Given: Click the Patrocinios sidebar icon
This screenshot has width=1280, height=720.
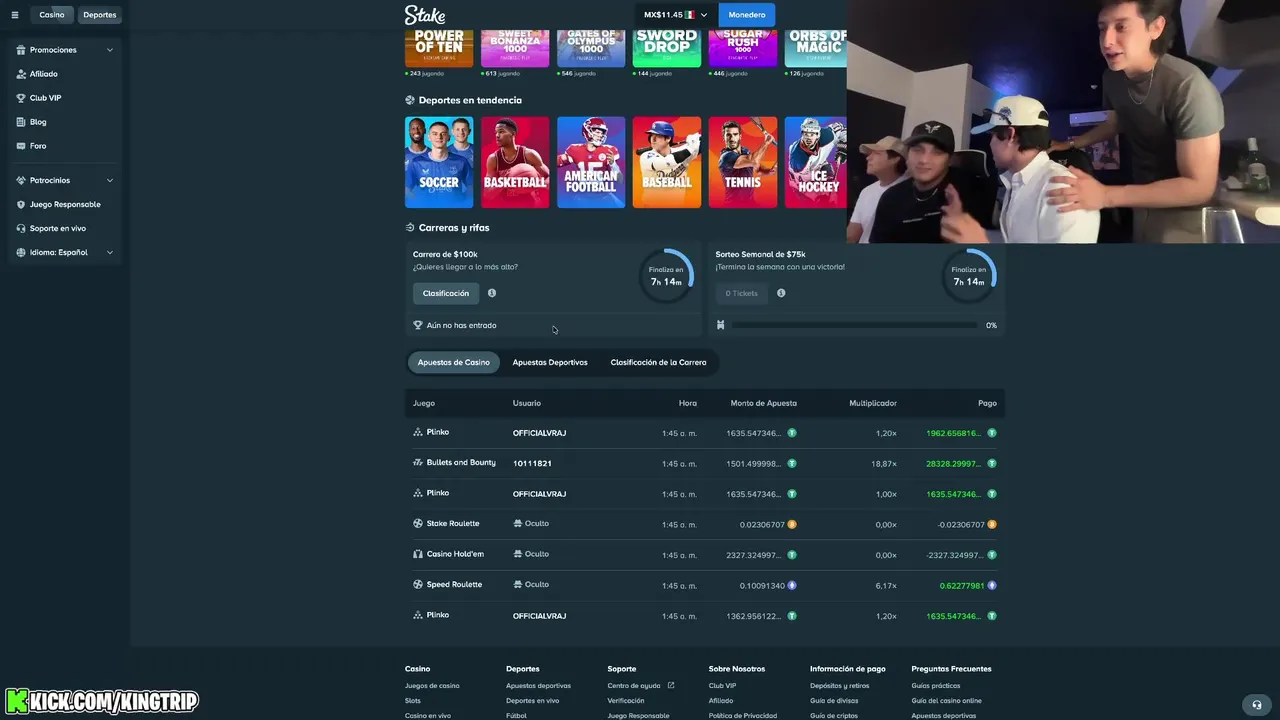Looking at the screenshot, I should (x=21, y=180).
